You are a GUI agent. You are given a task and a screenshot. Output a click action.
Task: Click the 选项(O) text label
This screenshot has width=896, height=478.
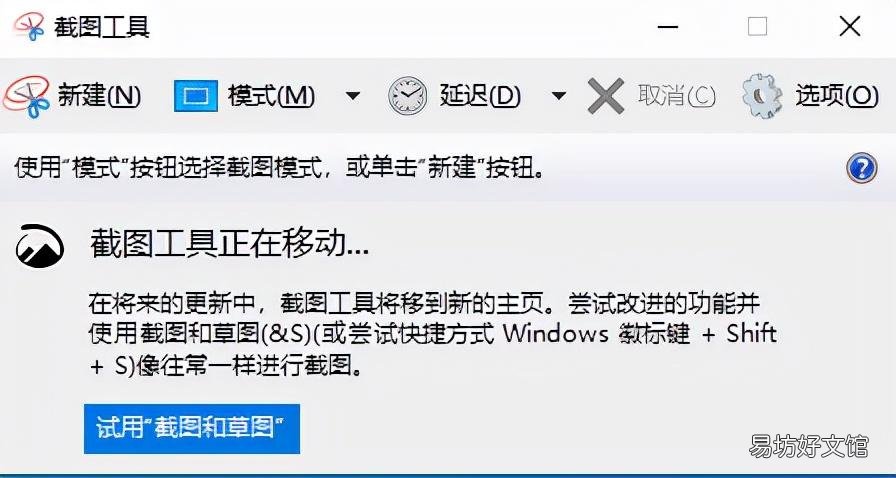[x=837, y=96]
